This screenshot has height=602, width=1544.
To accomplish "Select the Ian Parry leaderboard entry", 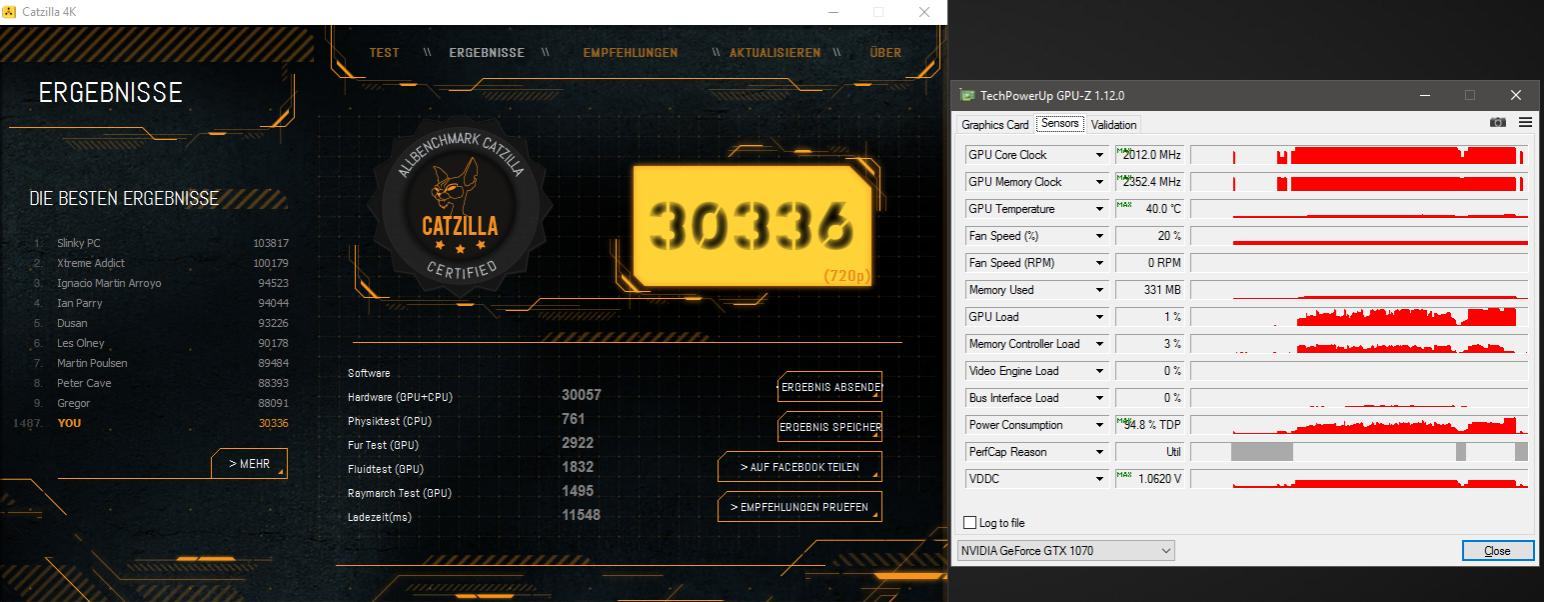I will (x=160, y=303).
